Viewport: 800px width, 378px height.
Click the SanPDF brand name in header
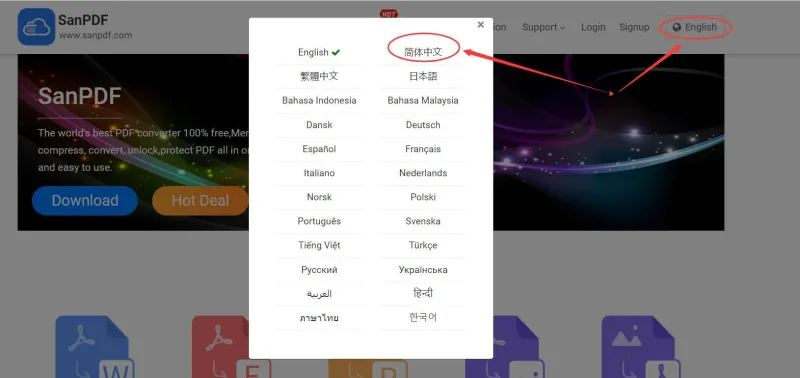tap(83, 20)
